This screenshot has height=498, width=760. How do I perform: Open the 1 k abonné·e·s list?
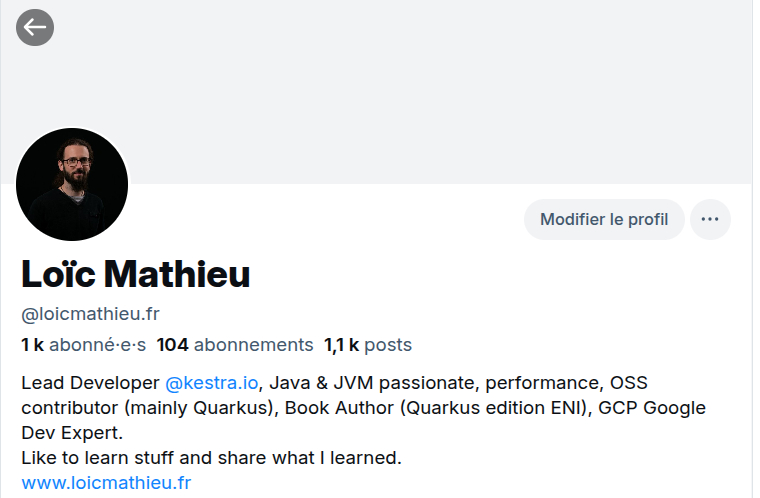83,345
